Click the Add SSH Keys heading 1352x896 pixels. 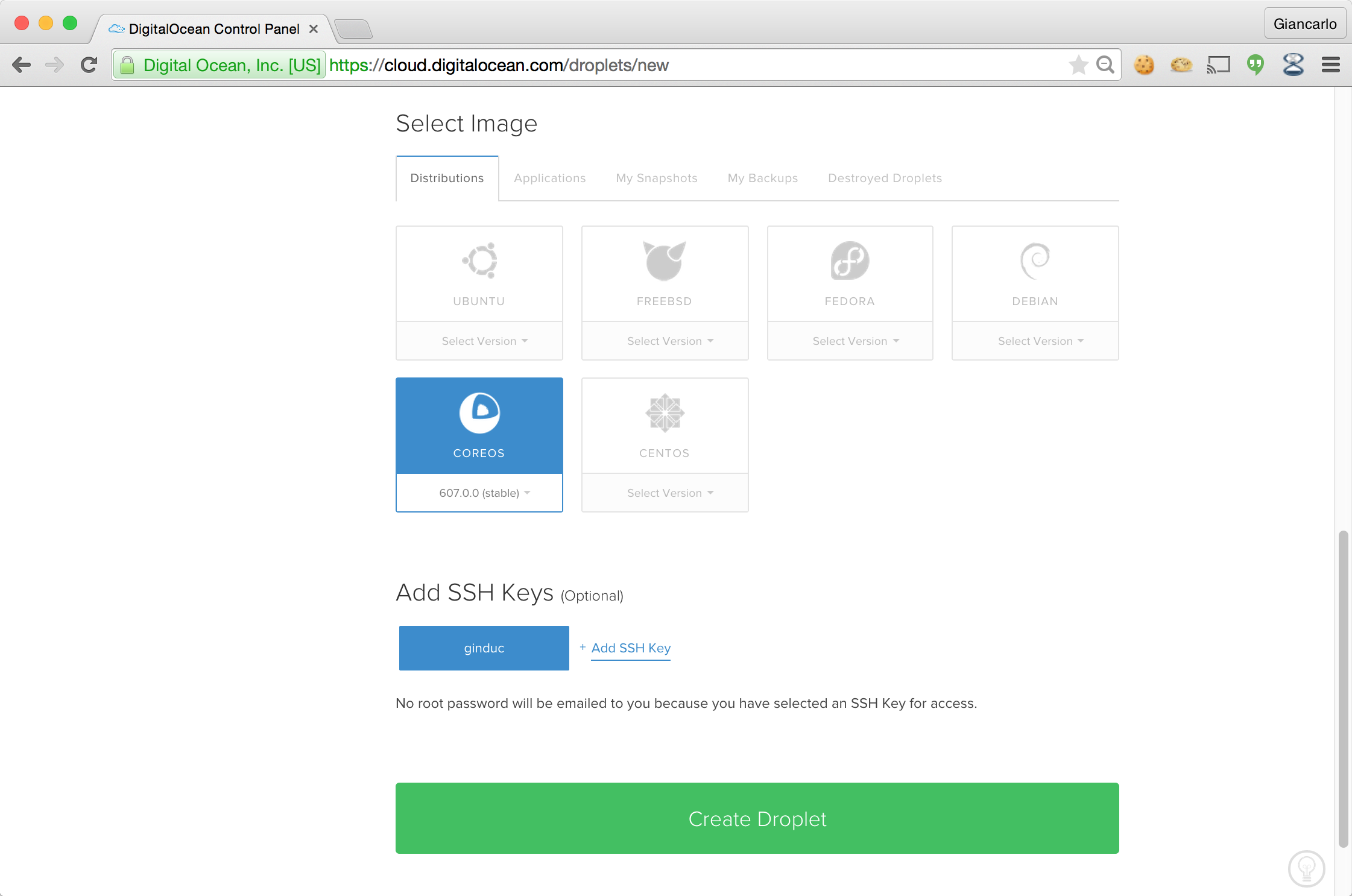[474, 593]
